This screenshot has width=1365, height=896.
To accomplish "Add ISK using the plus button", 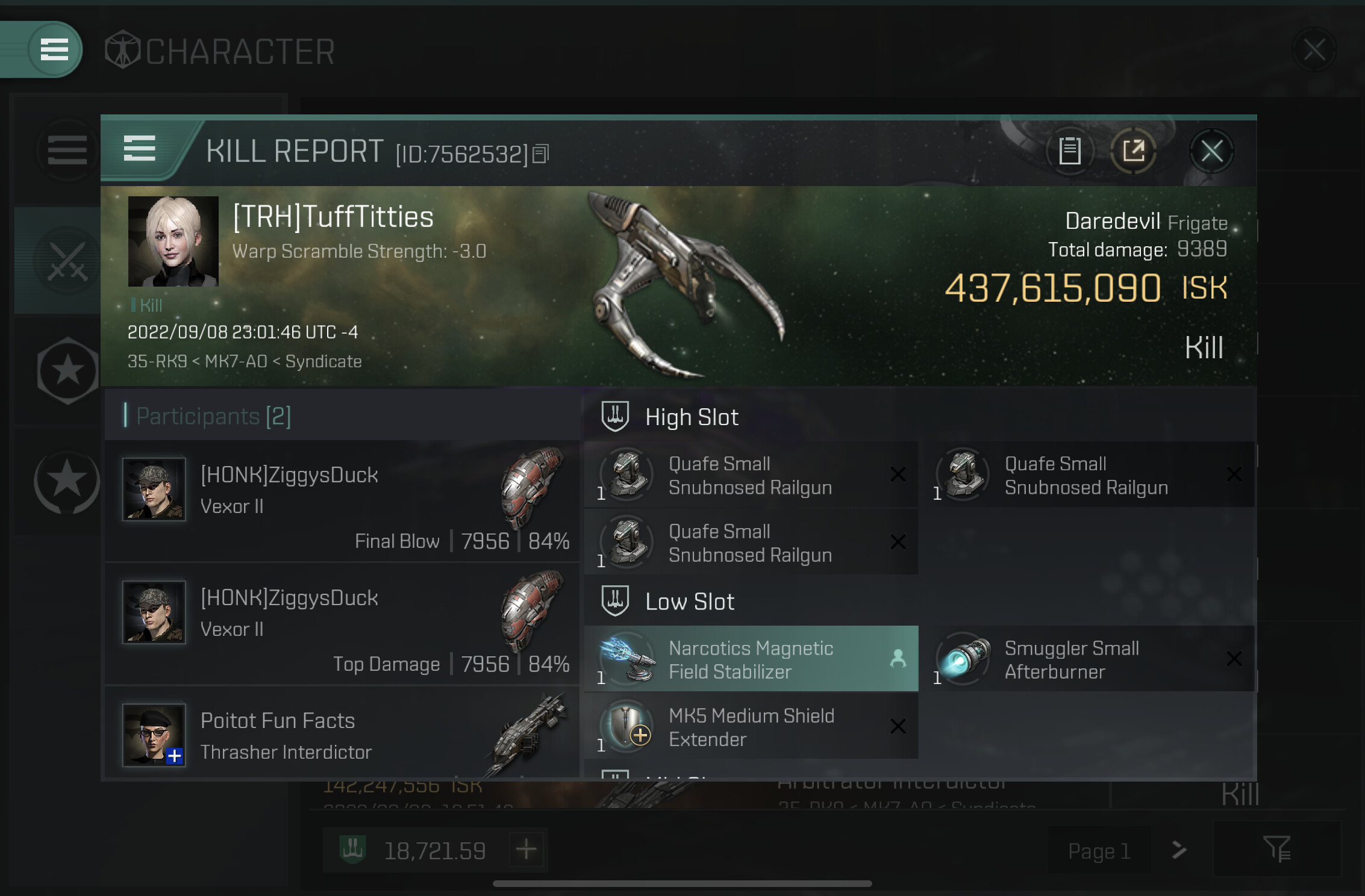I will pyautogui.click(x=526, y=850).
